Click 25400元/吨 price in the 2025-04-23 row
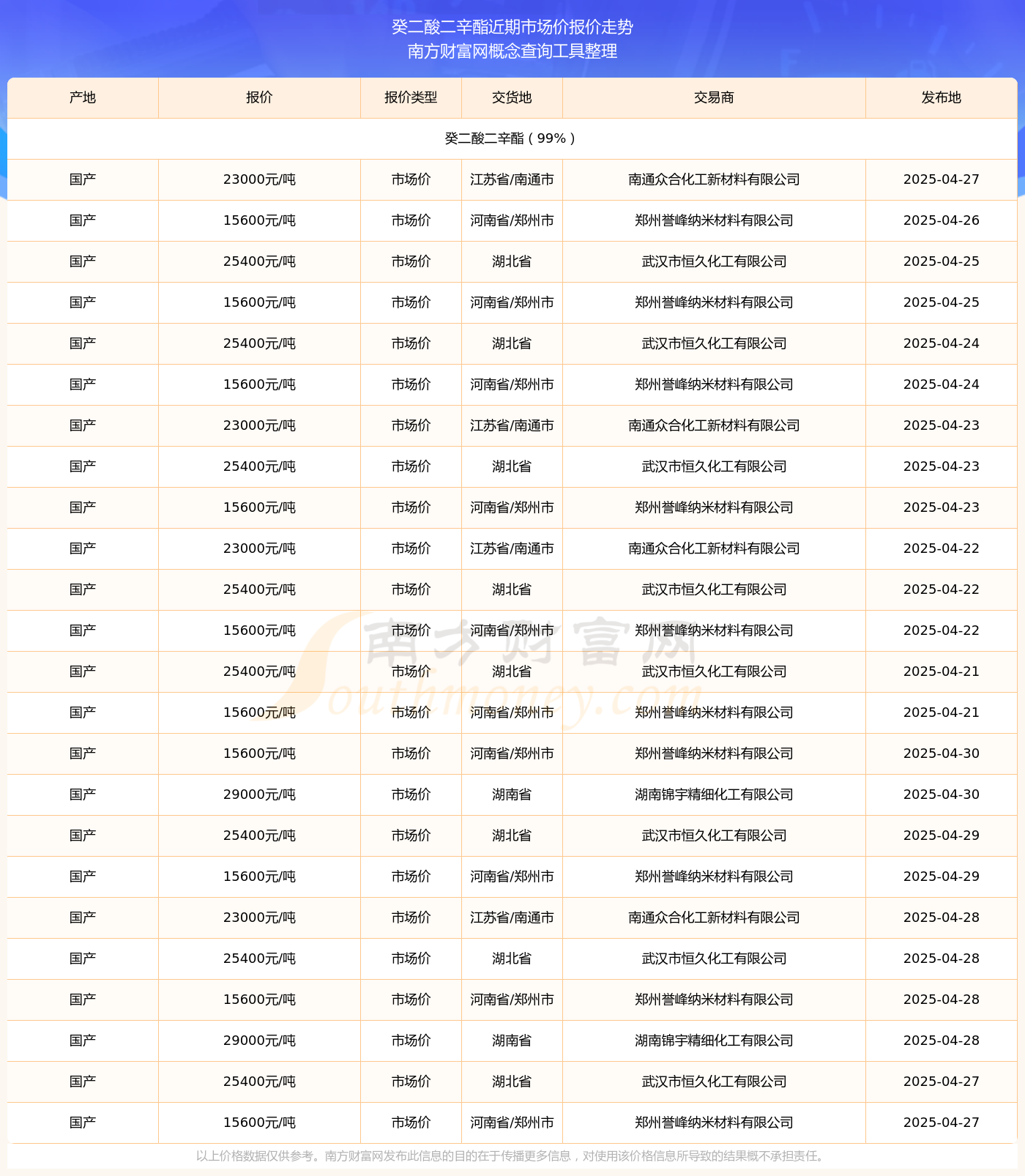 [x=259, y=466]
